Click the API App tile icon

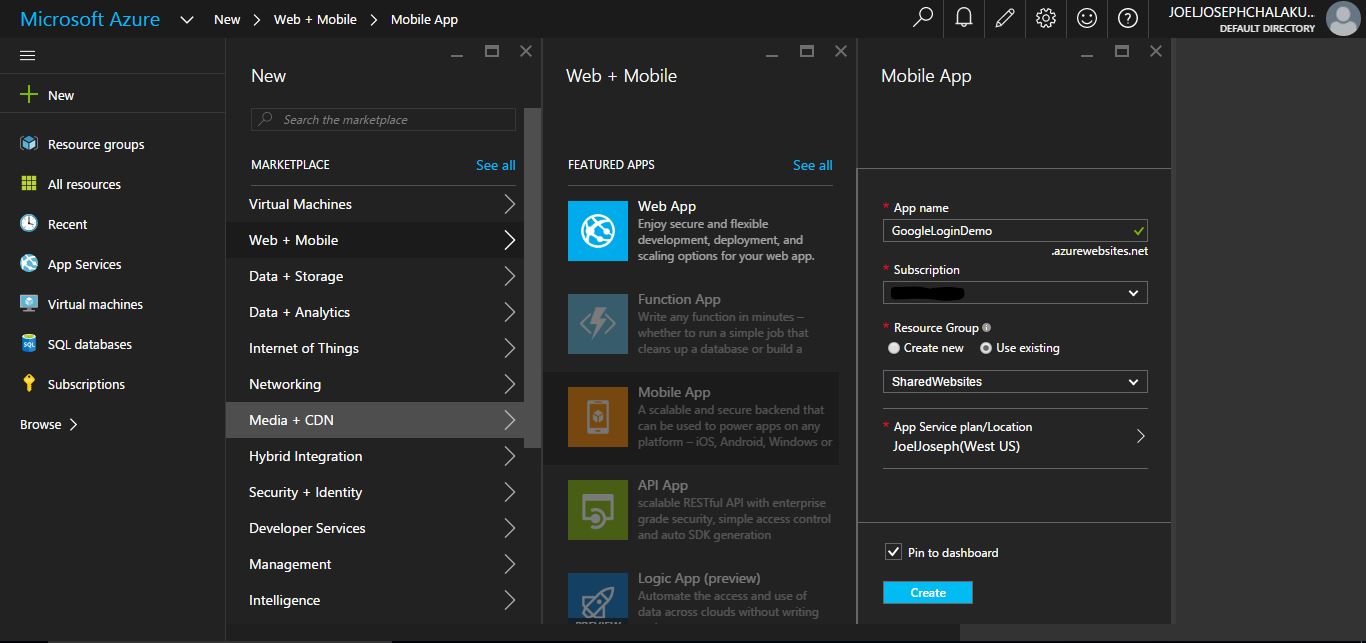pyautogui.click(x=598, y=510)
